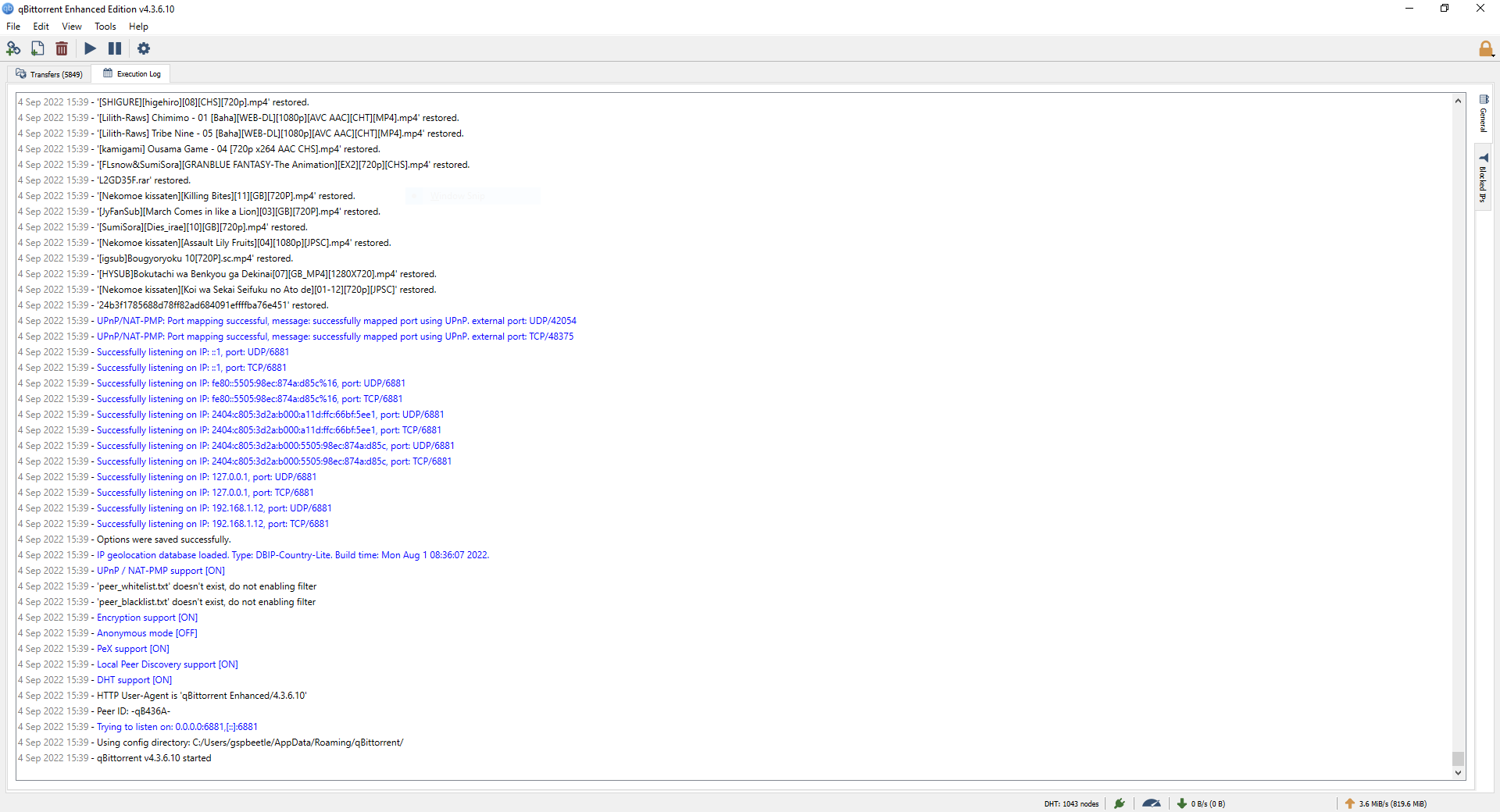1500x812 pixels.
Task: Toggle alternative speed limits speedometer icon
Action: point(1152,803)
